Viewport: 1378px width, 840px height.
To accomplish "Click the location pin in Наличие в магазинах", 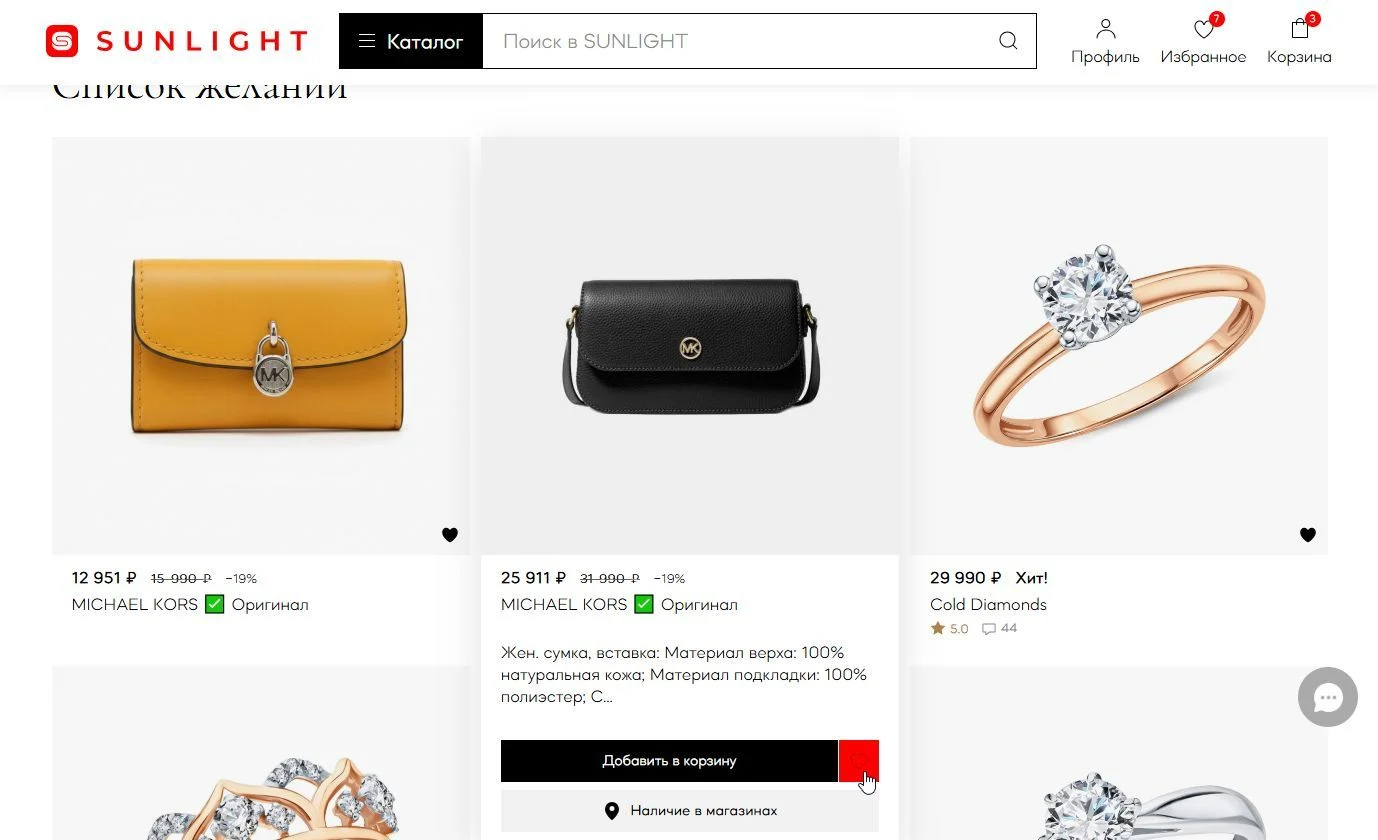I will click(612, 811).
